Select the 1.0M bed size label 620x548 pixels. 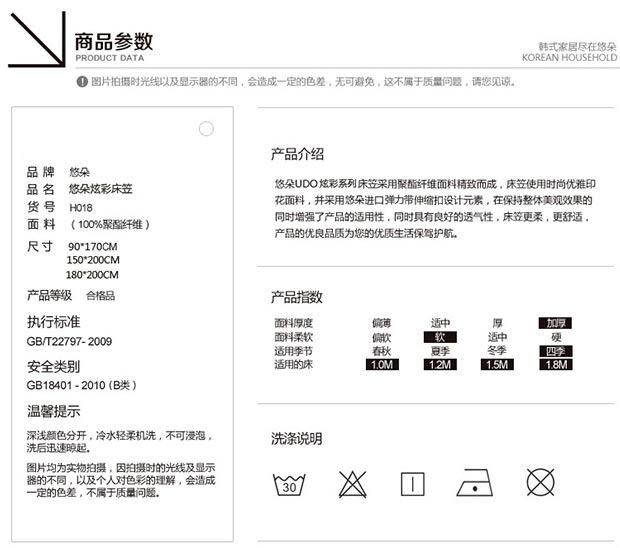click(x=382, y=365)
